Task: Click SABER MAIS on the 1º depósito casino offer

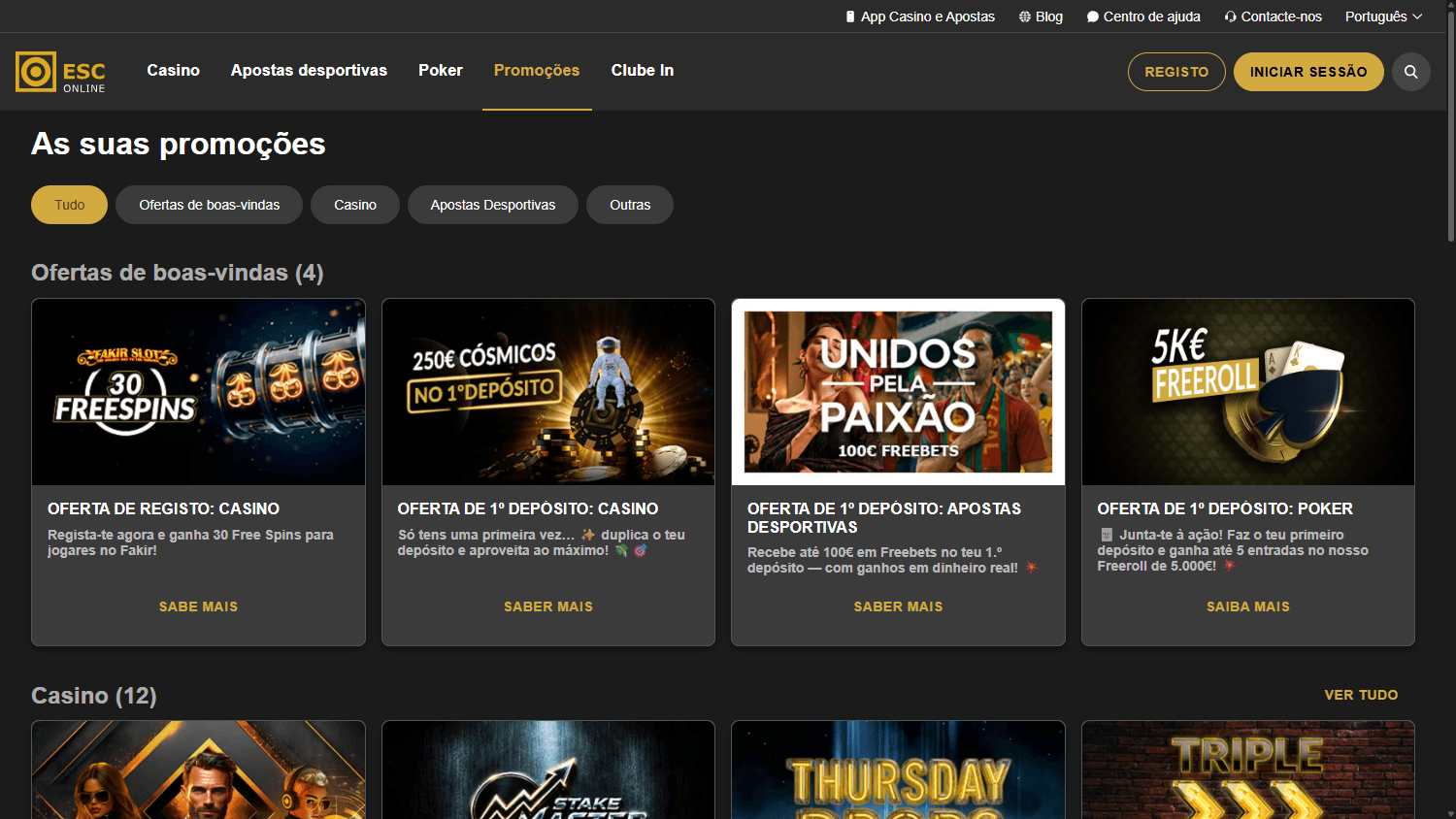Action: 548,606
